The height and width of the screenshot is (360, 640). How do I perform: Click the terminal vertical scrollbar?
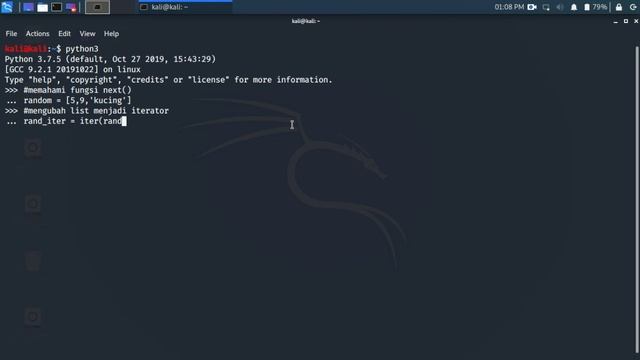[x=637, y=200]
